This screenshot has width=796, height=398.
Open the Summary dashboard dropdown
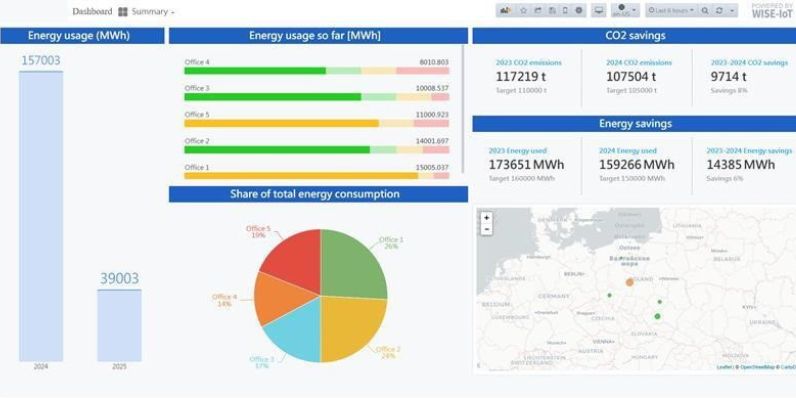point(147,11)
